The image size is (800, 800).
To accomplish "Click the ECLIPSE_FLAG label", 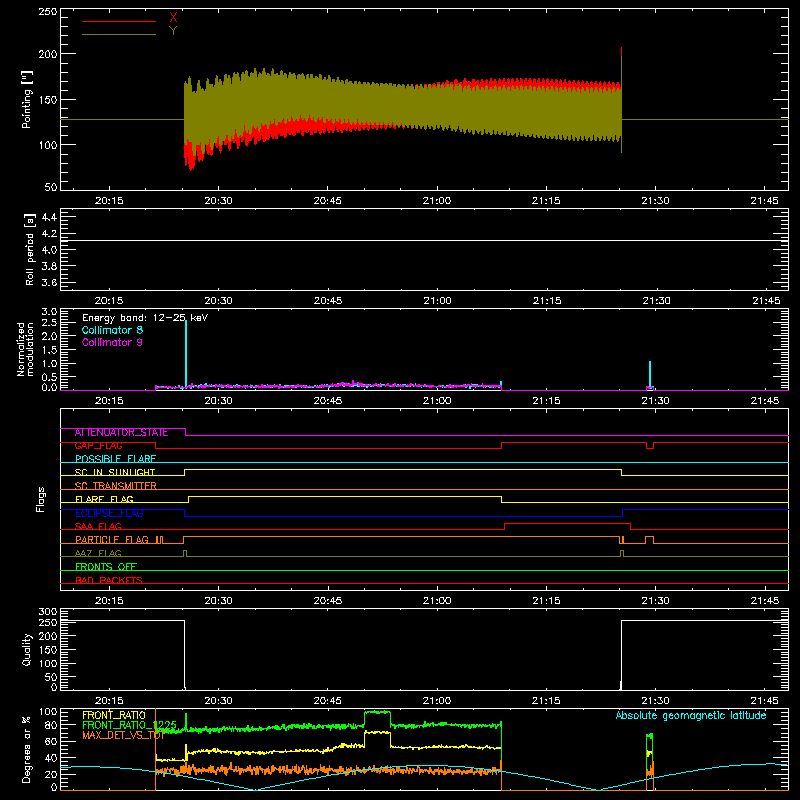I will pyautogui.click(x=109, y=513).
